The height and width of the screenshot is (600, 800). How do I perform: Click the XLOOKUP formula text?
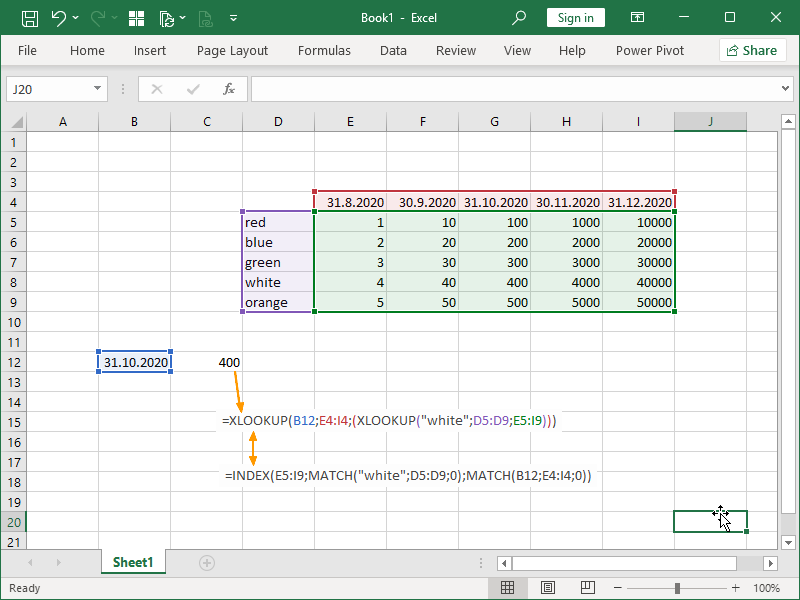coord(389,421)
